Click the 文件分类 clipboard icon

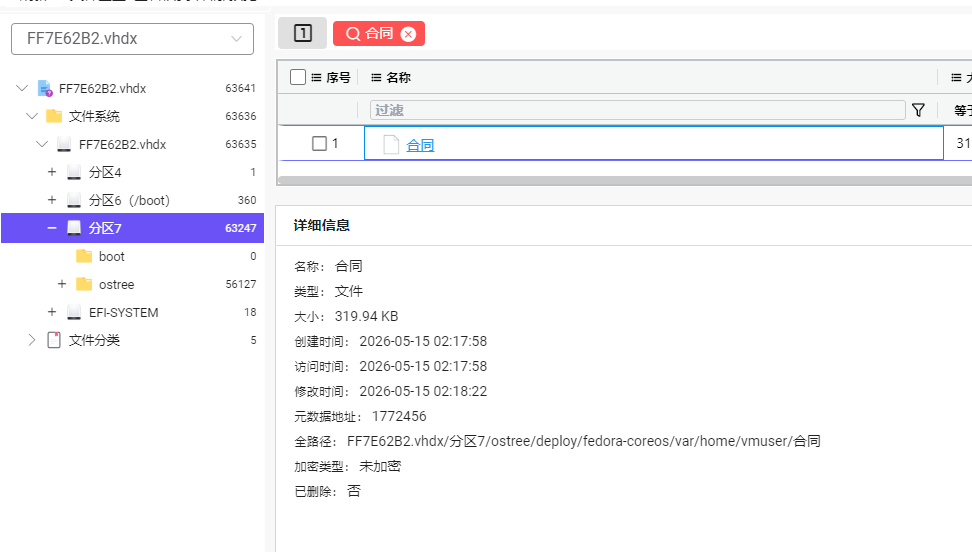tap(54, 340)
